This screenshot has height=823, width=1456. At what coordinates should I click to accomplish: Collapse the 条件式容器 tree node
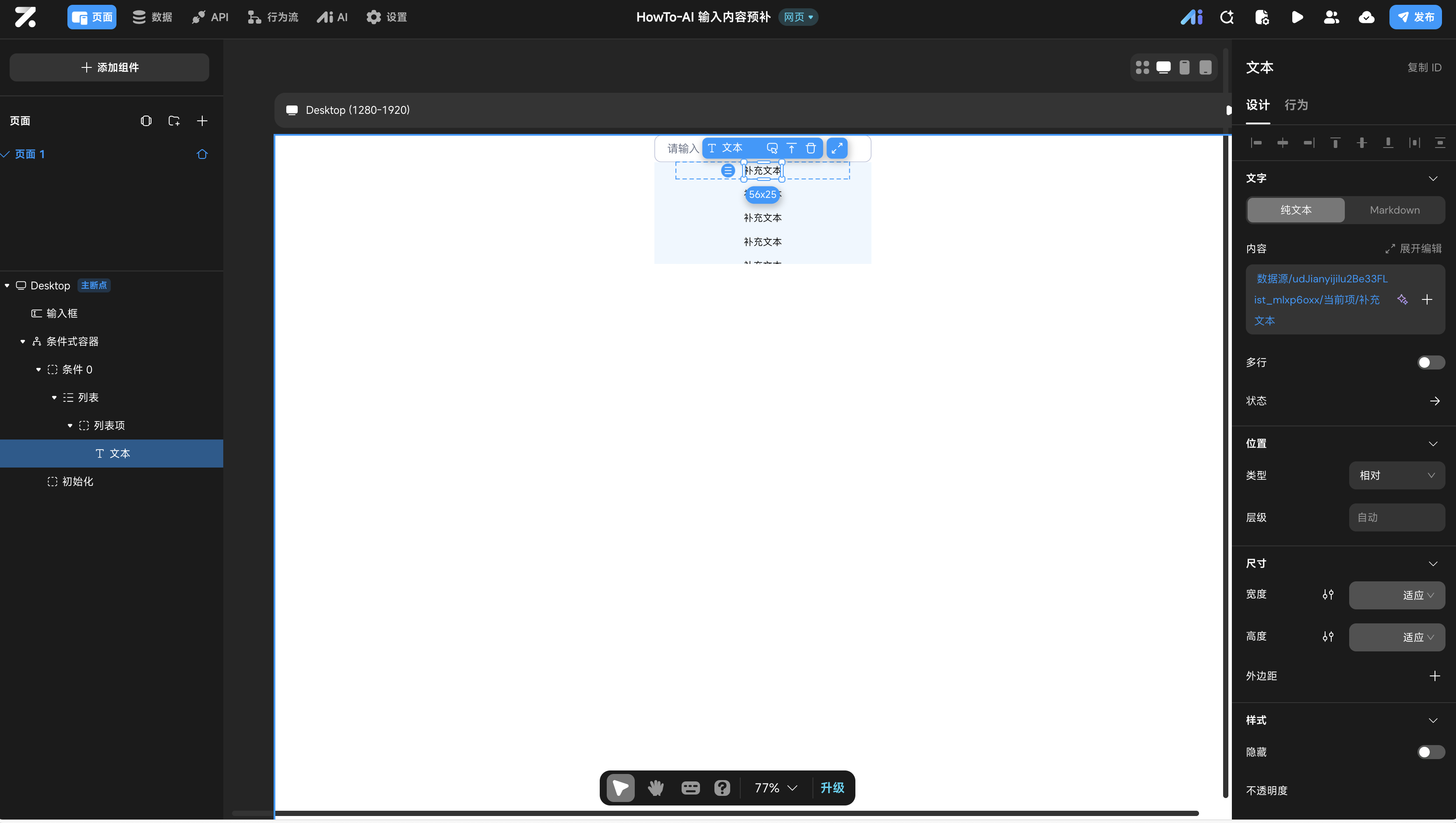click(x=23, y=341)
